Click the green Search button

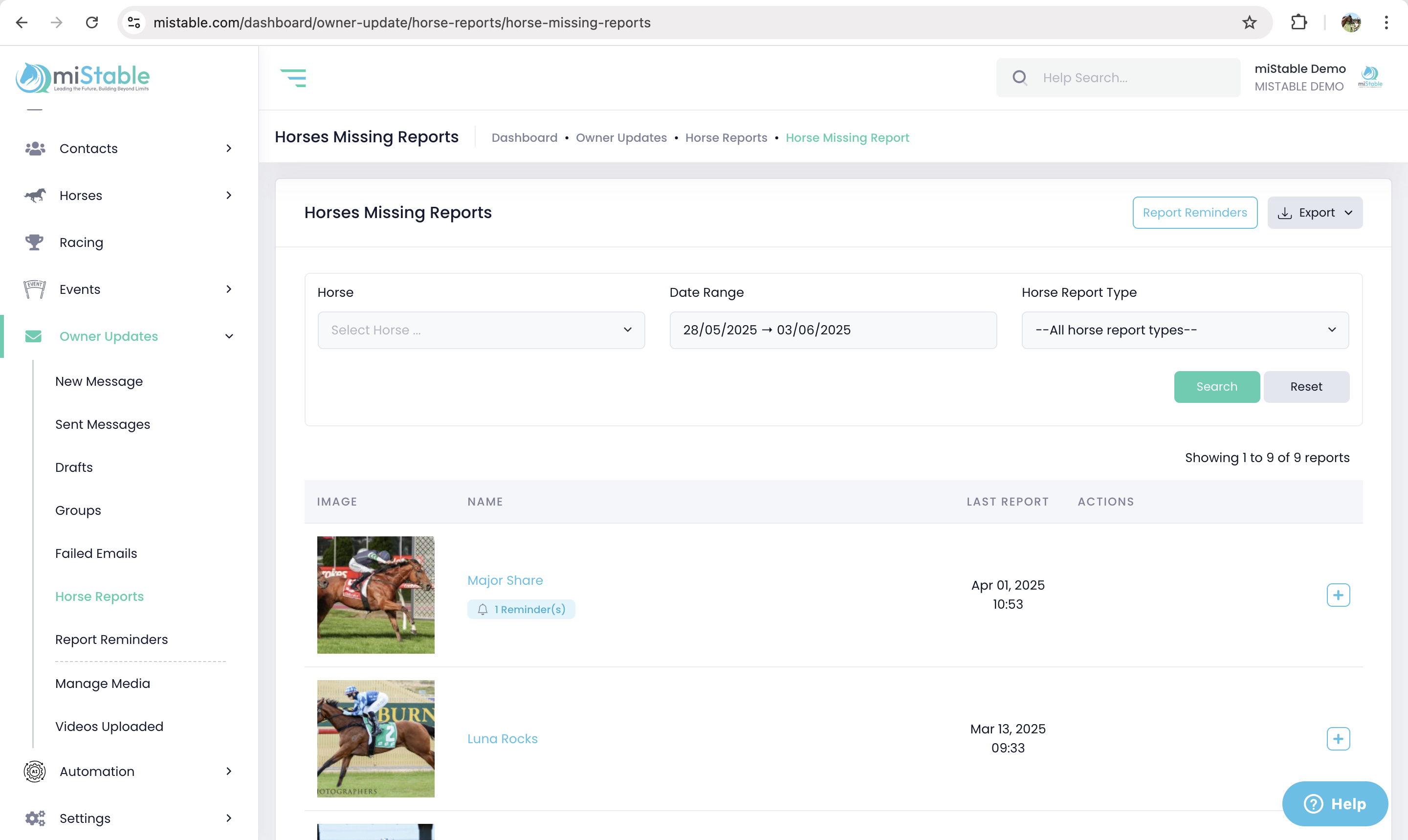point(1216,387)
